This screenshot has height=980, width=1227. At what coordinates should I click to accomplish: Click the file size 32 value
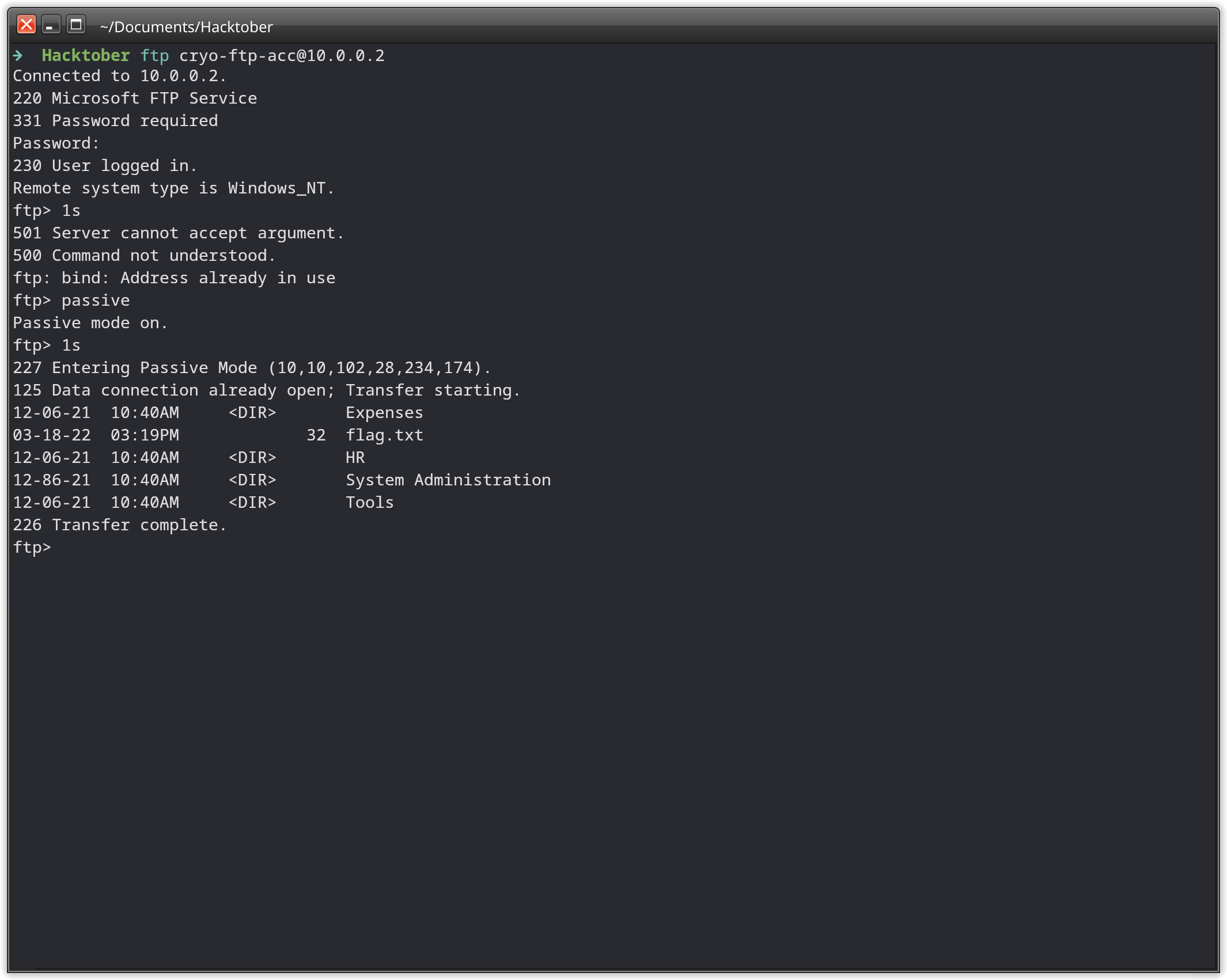[x=316, y=435]
